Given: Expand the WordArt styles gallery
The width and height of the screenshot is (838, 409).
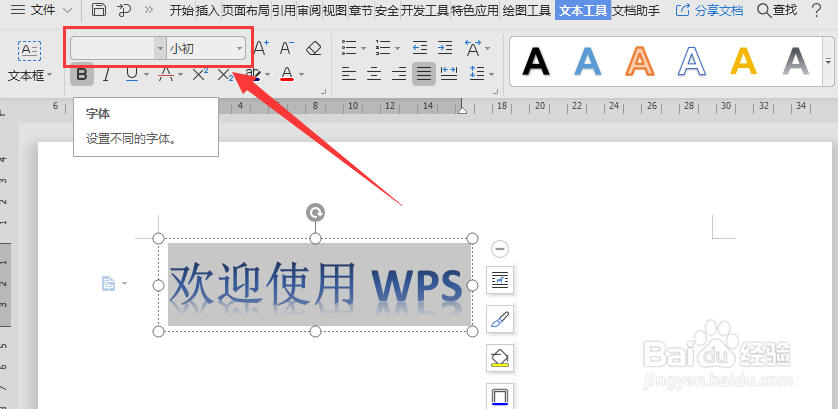Looking at the screenshot, I should click(829, 60).
